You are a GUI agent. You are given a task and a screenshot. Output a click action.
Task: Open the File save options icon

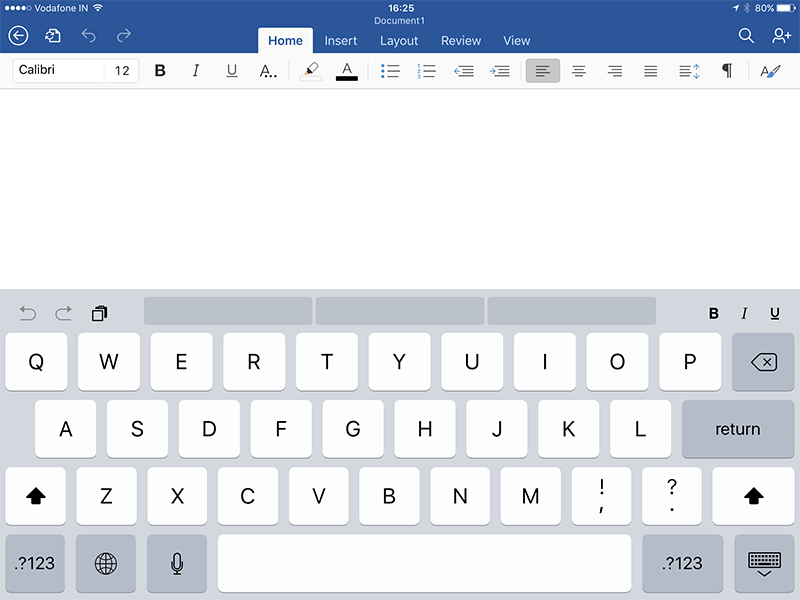click(53, 36)
